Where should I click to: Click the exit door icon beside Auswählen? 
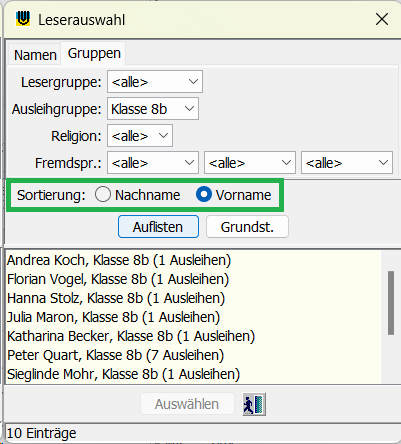tap(254, 404)
